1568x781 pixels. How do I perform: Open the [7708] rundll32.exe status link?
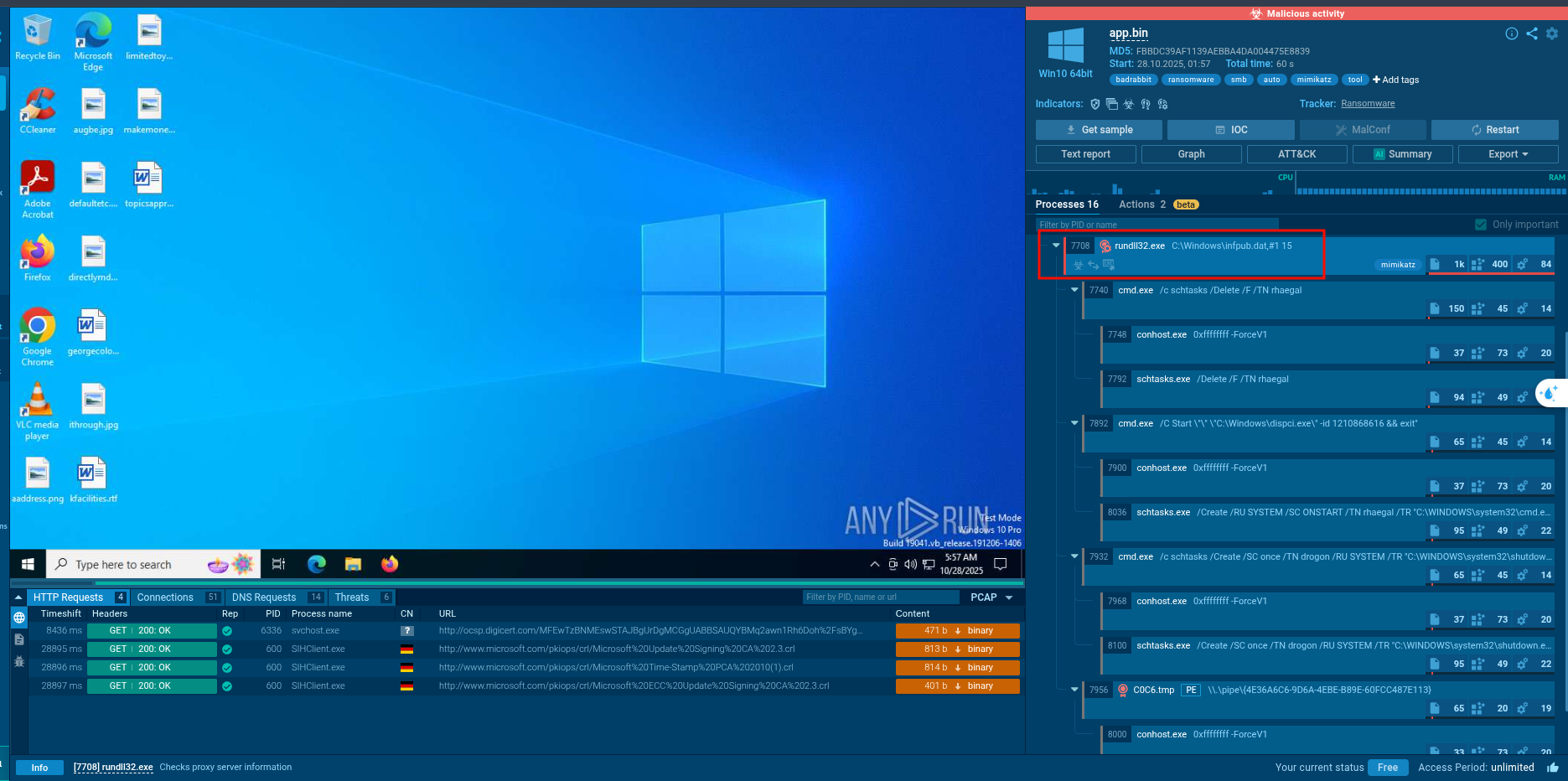(x=113, y=768)
